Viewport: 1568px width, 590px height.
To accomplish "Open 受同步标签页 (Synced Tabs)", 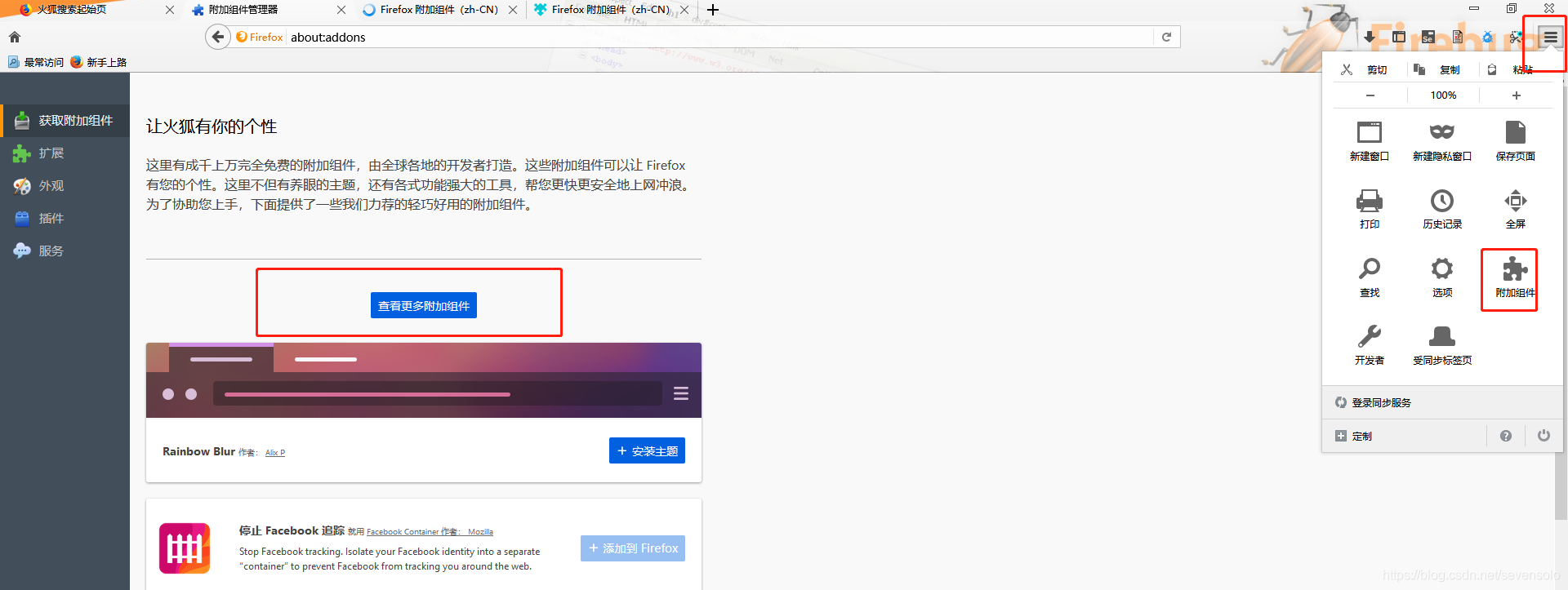I will (x=1442, y=345).
